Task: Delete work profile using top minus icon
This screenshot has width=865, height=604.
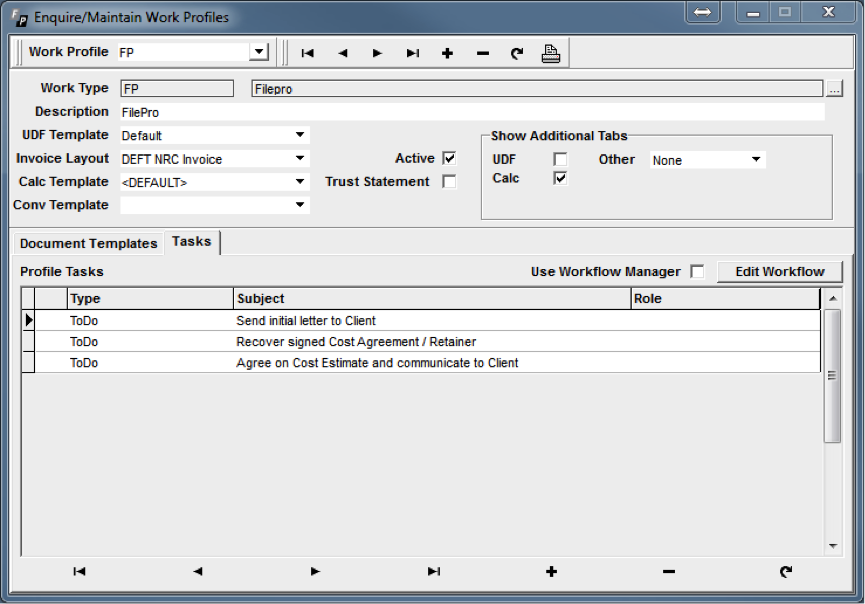Action: (483, 53)
